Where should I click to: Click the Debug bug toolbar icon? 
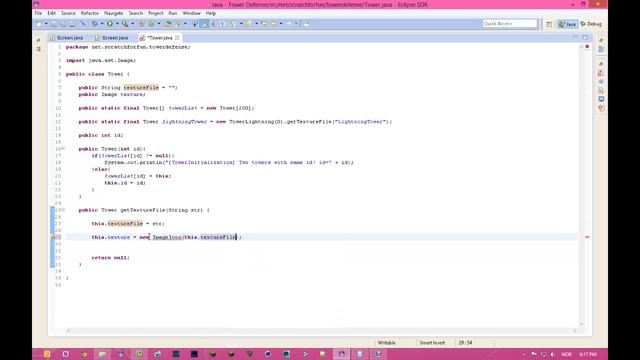95,24
